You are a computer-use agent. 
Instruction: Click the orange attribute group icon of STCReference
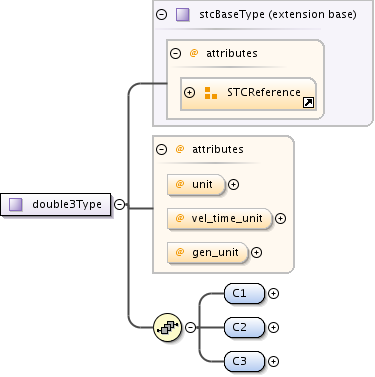point(211,93)
